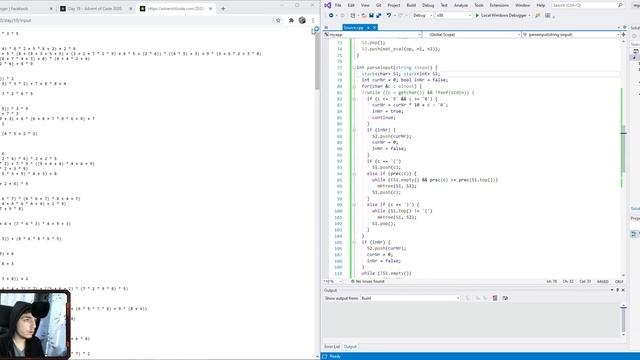Expand the Local Windows Debugger dropdown arrow
Screen dimensions: 640x360
pyautogui.click(x=529, y=15)
